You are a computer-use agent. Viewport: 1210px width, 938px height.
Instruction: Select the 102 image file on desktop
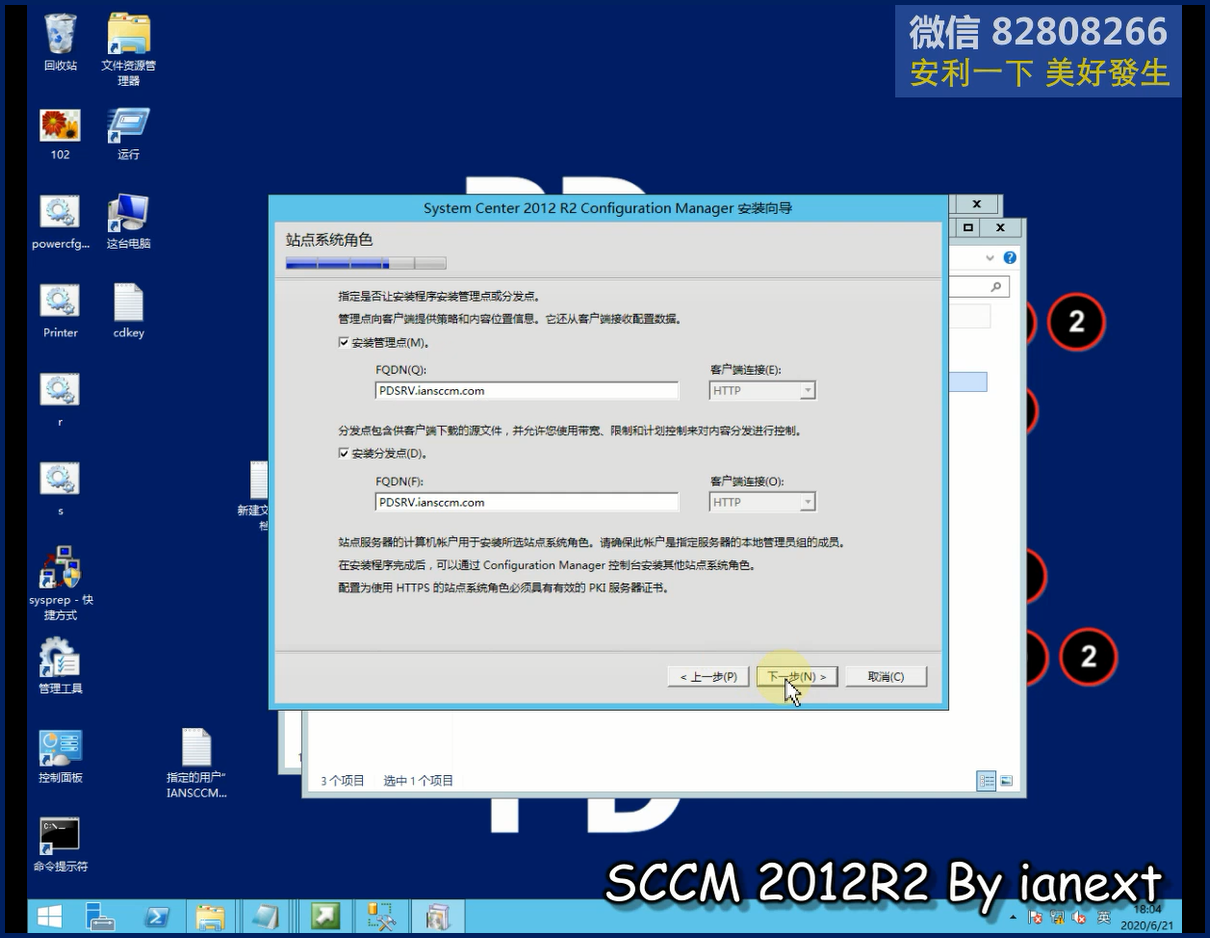[x=60, y=134]
